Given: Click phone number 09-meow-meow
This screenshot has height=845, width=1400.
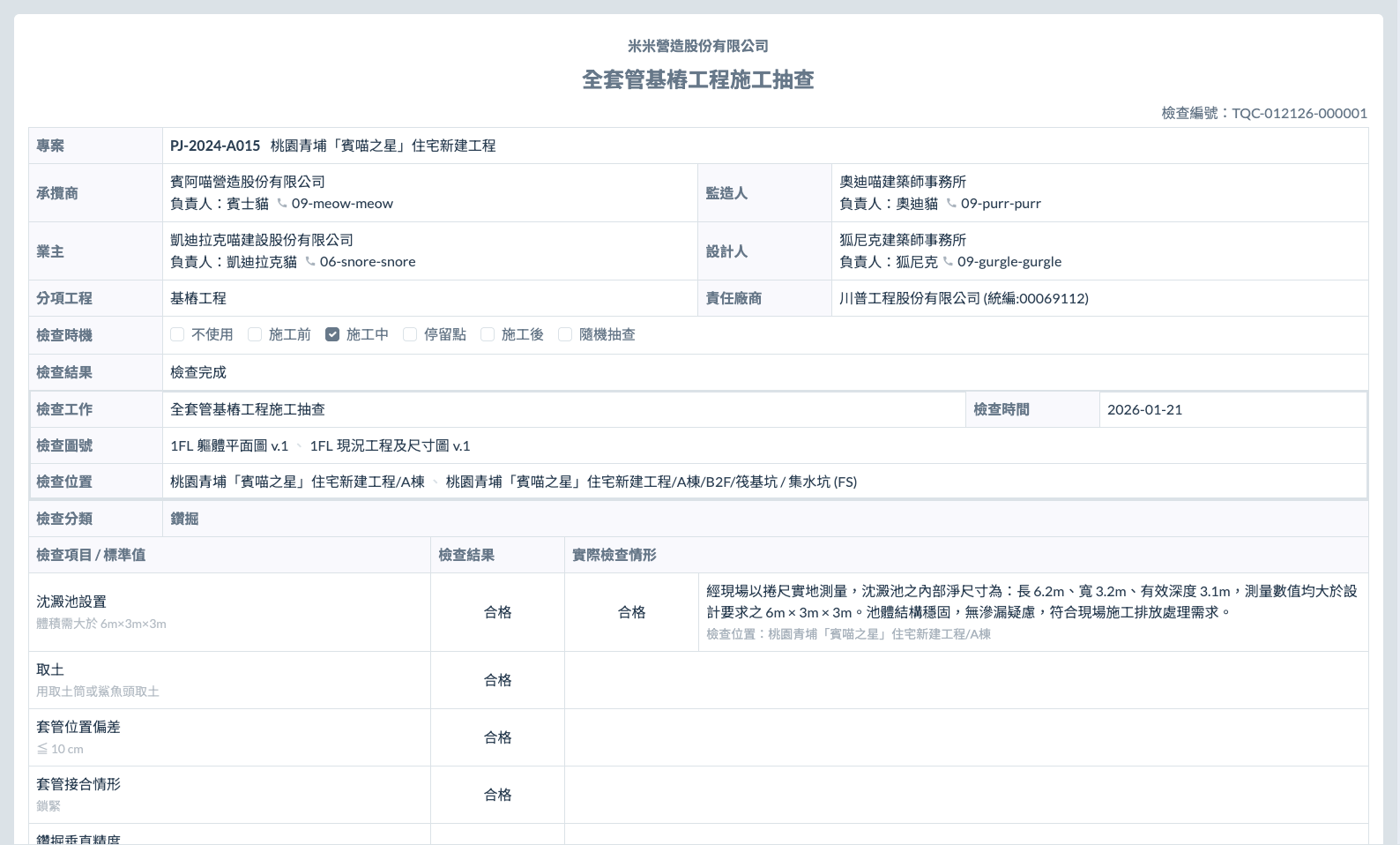Looking at the screenshot, I should point(342,204).
